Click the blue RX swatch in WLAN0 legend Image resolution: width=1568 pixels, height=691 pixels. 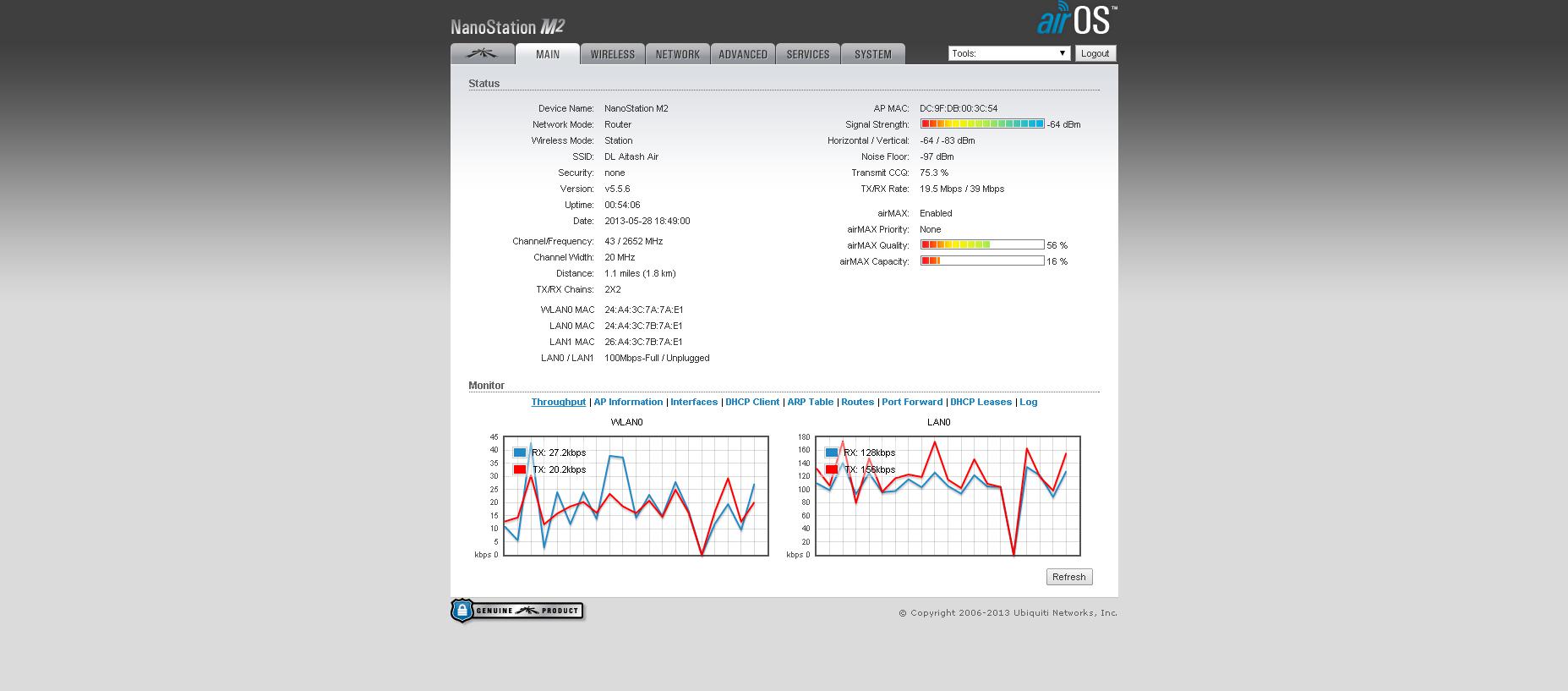coord(520,452)
